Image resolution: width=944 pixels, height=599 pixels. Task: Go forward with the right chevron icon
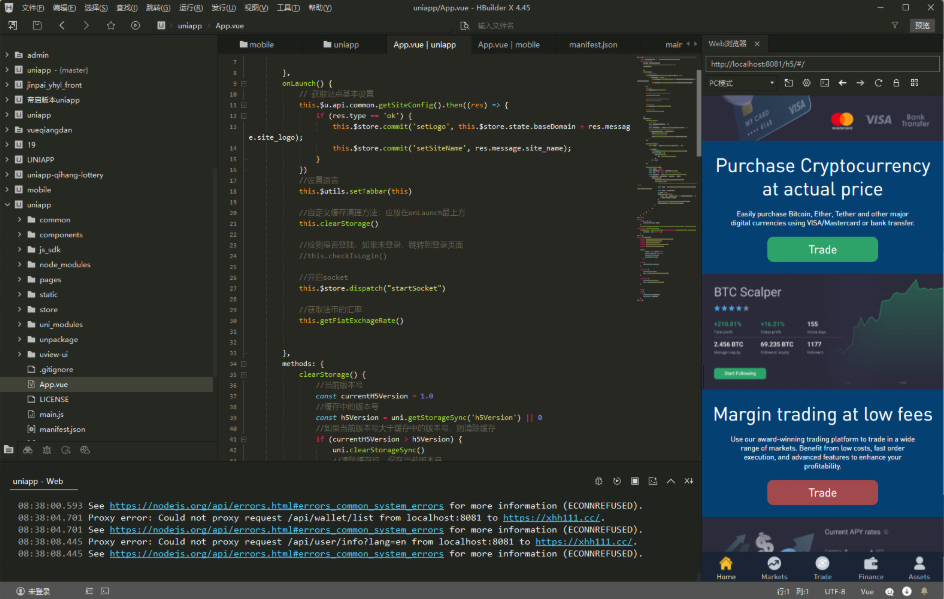[x=86, y=25]
